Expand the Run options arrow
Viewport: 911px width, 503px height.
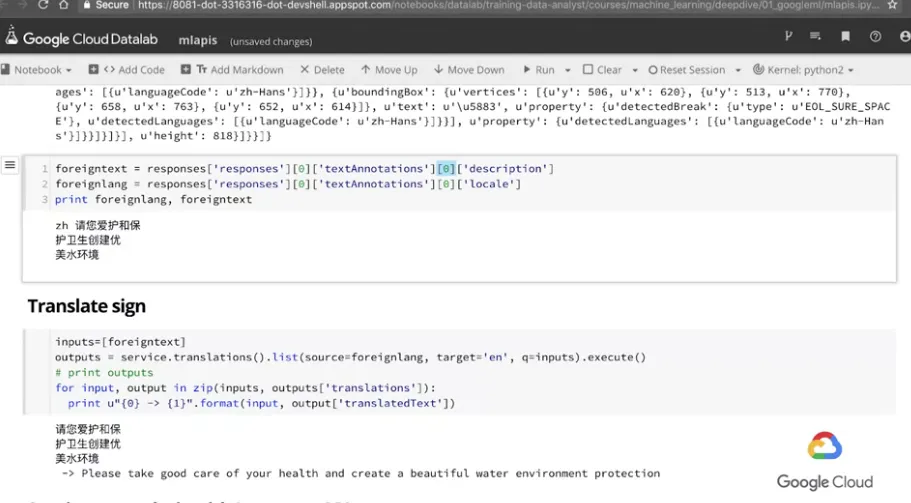click(568, 70)
